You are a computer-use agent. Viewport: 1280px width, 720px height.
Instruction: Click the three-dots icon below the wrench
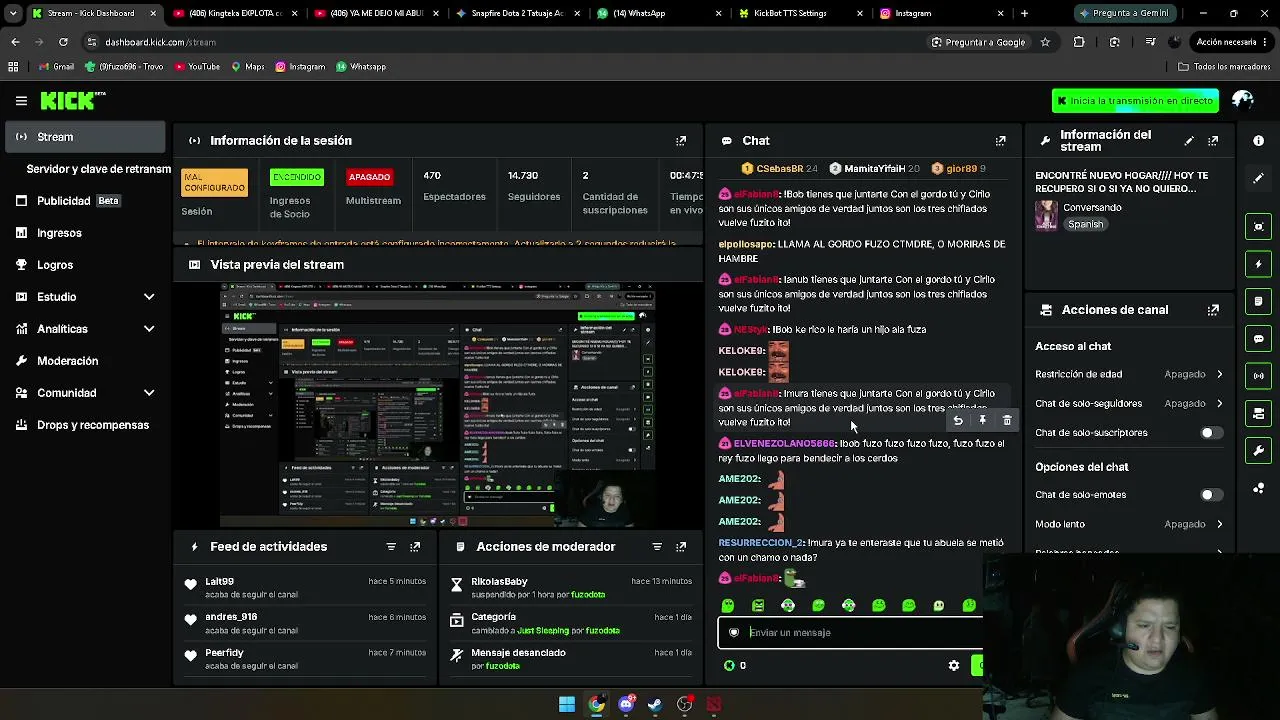click(1259, 488)
